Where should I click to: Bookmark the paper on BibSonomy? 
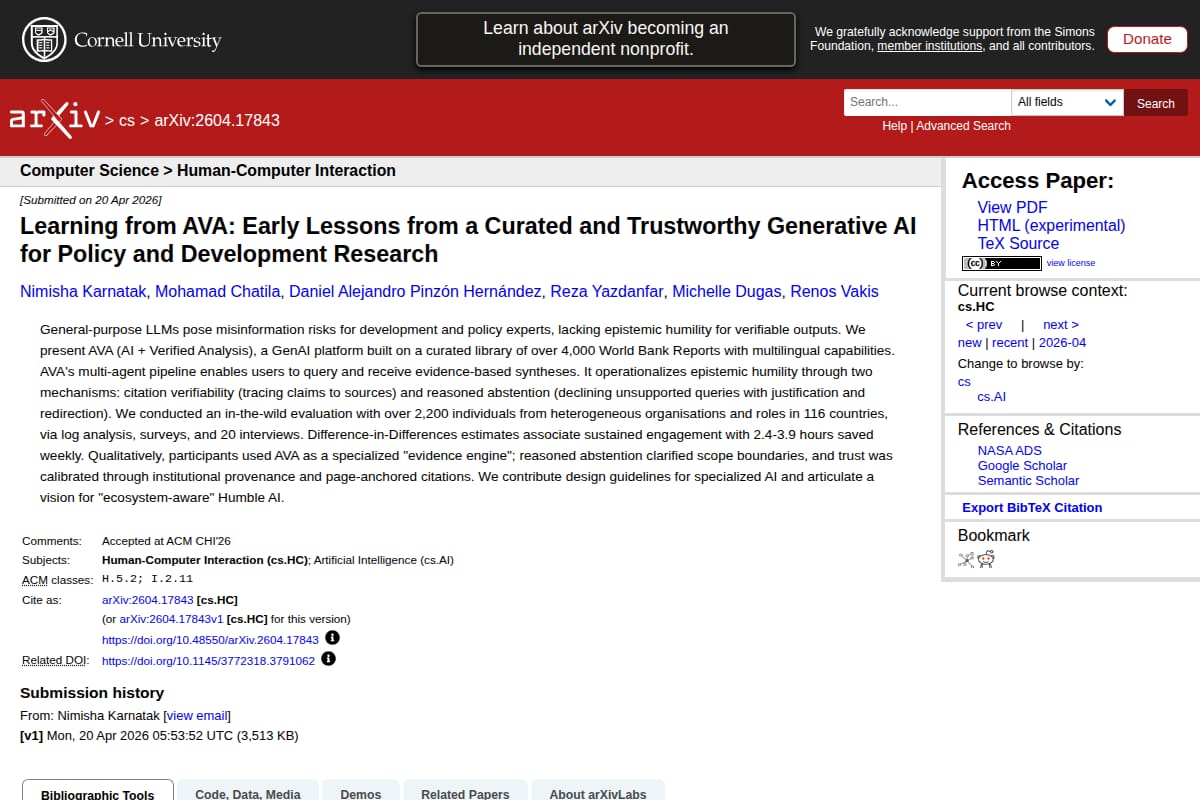point(966,560)
